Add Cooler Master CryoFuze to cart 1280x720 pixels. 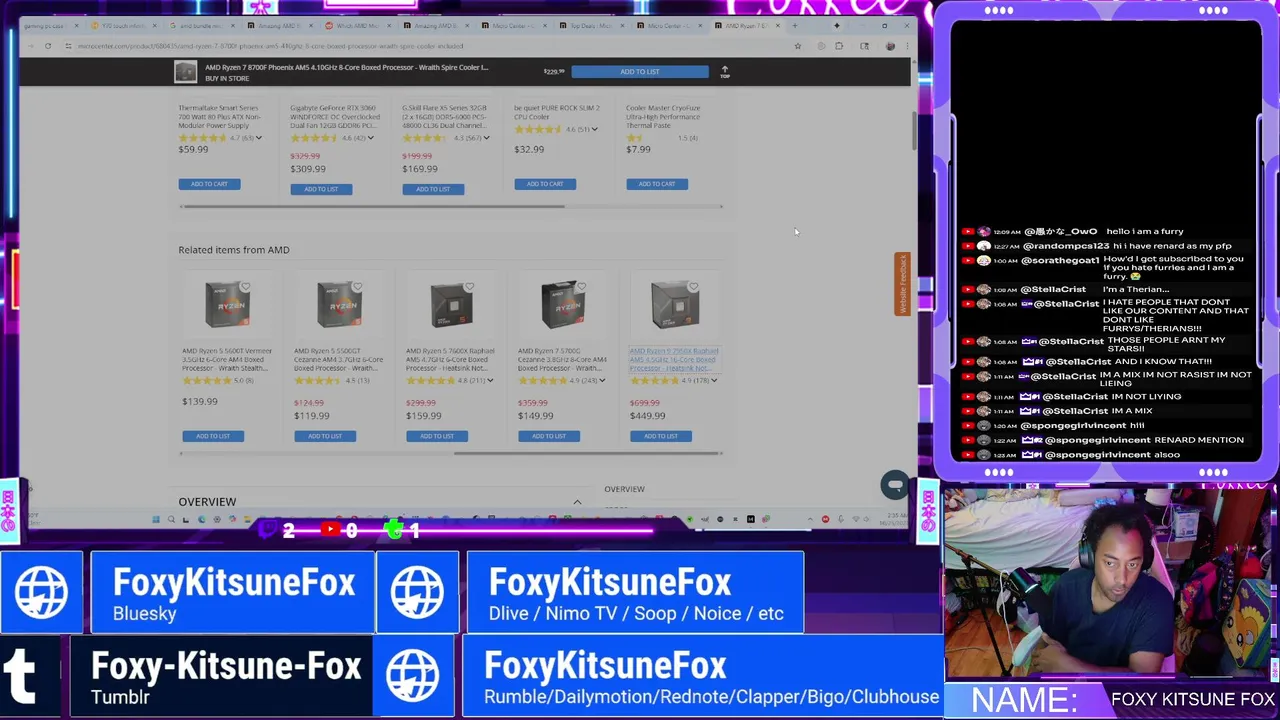point(657,184)
